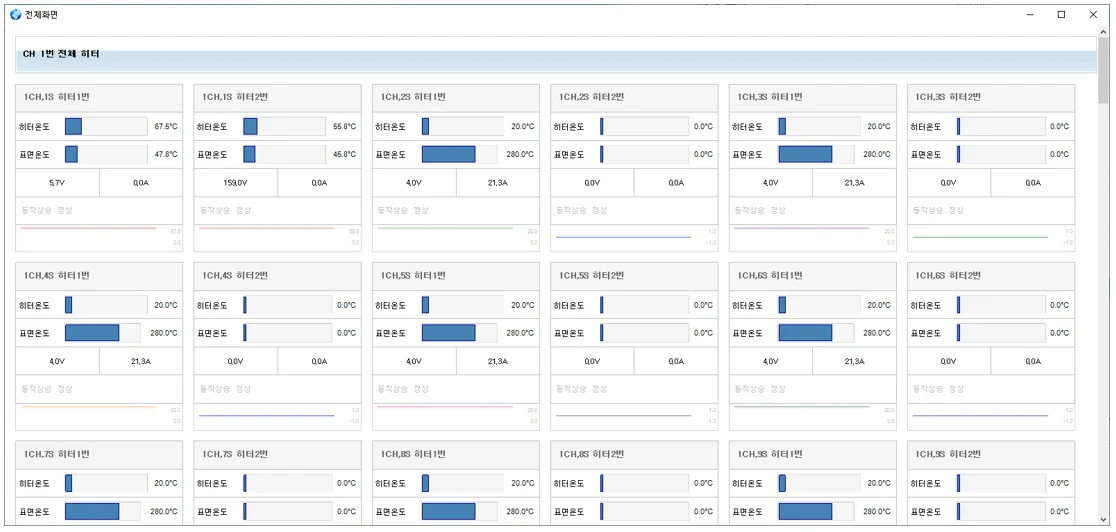Click the 45.8°C surface temperature value

pos(344,155)
